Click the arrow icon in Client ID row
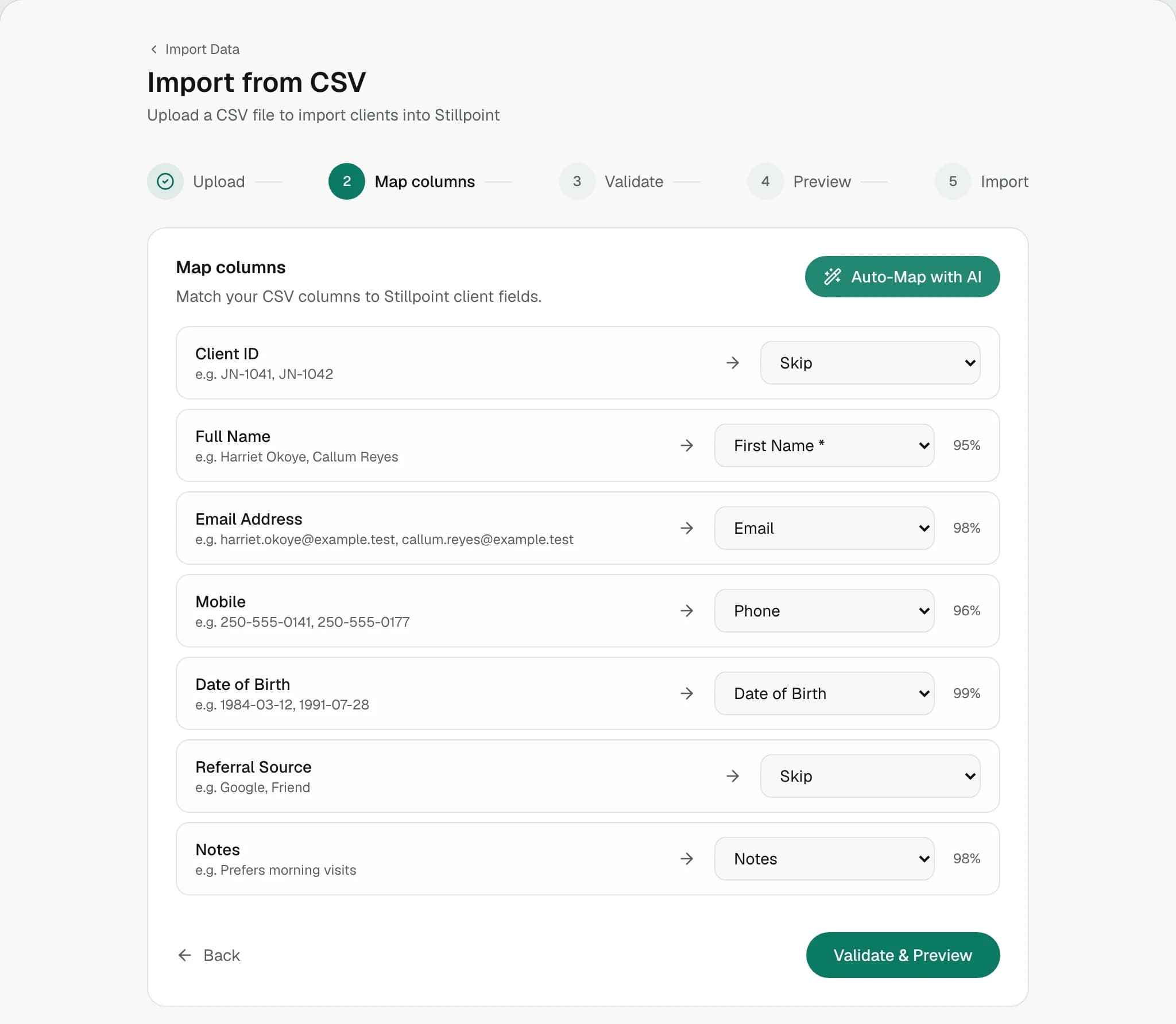 coord(733,363)
